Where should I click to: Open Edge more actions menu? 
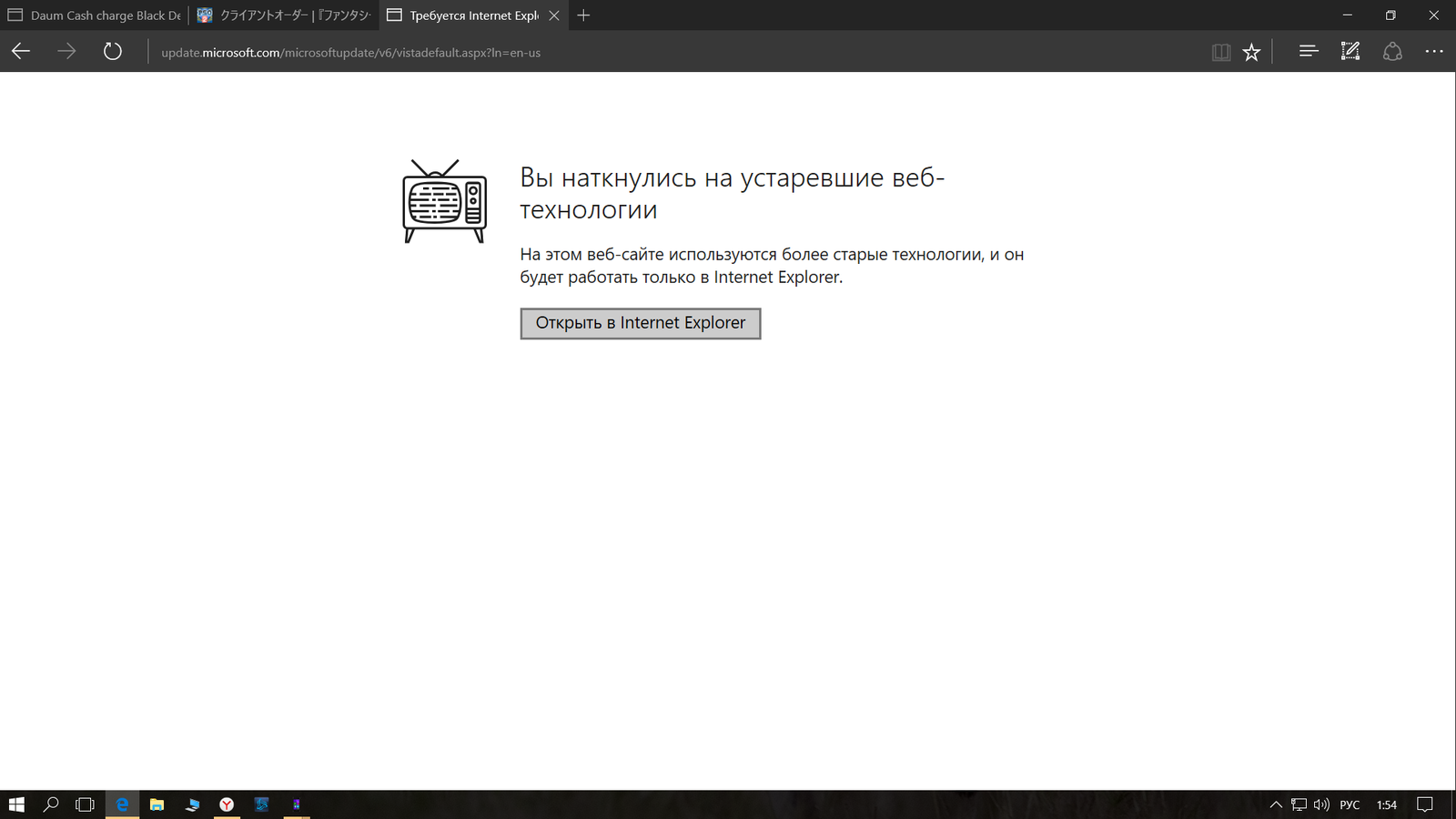tap(1434, 52)
